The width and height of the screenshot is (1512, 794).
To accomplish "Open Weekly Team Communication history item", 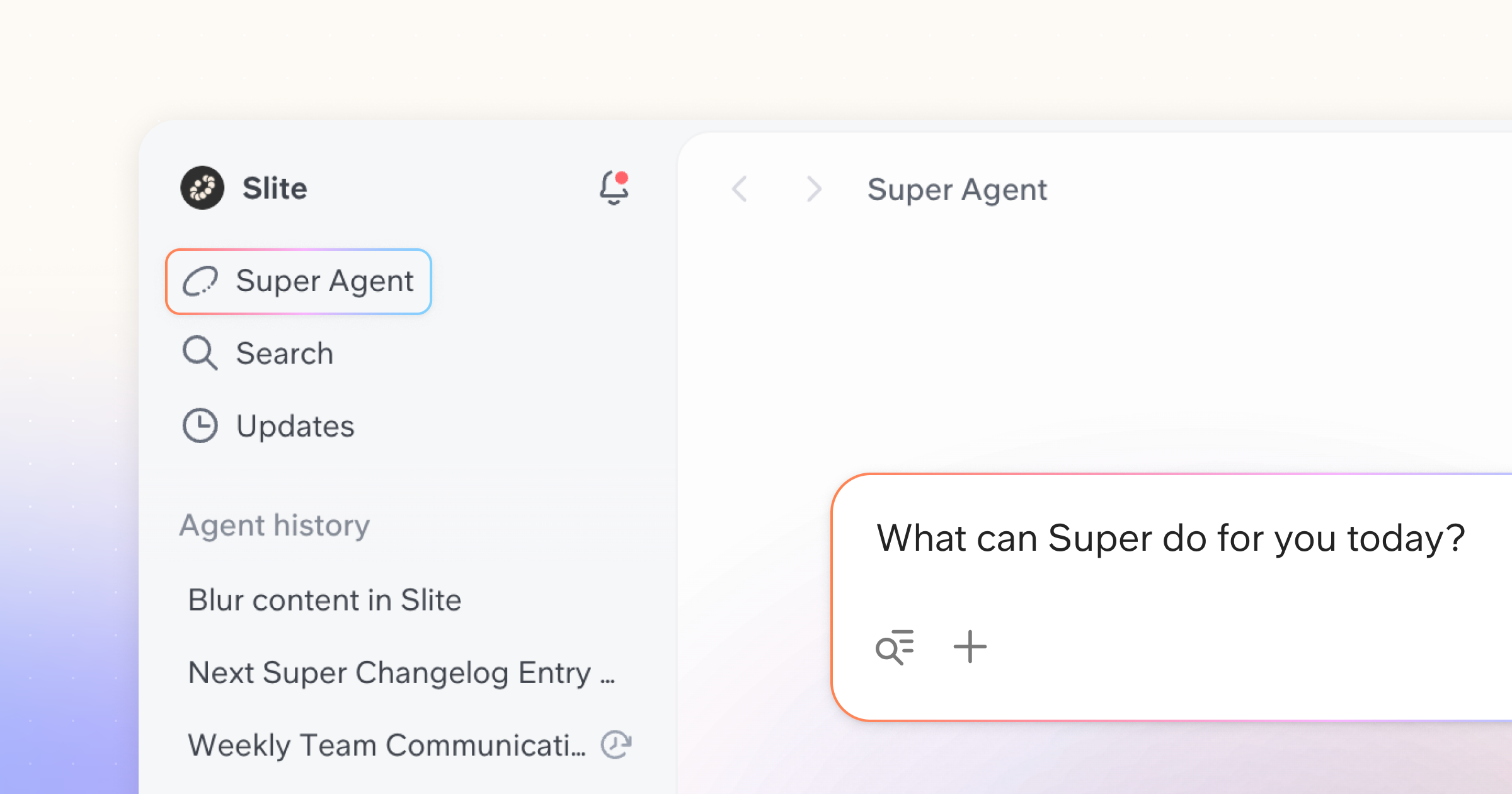I will (387, 745).
